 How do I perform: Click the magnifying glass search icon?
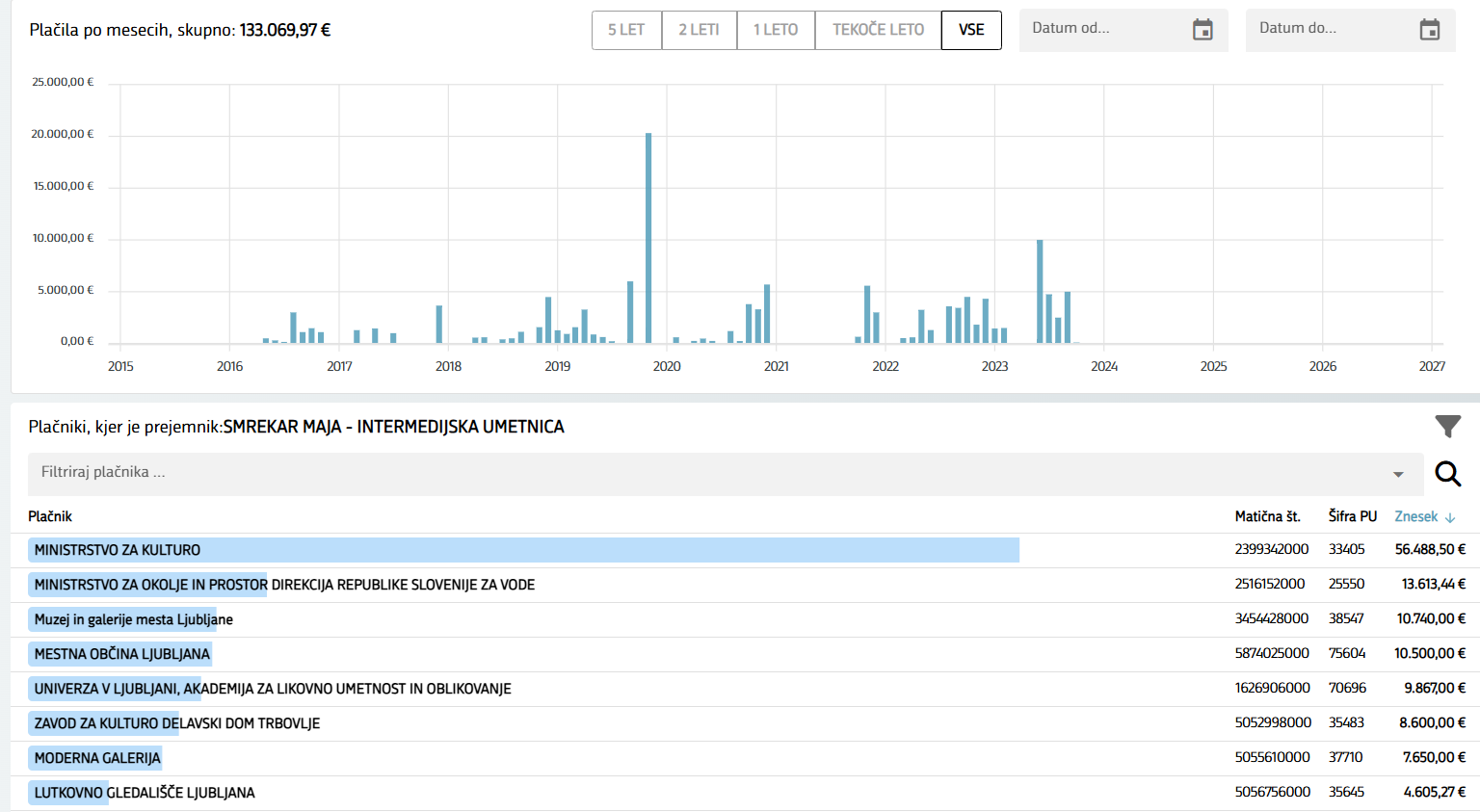point(1447,473)
